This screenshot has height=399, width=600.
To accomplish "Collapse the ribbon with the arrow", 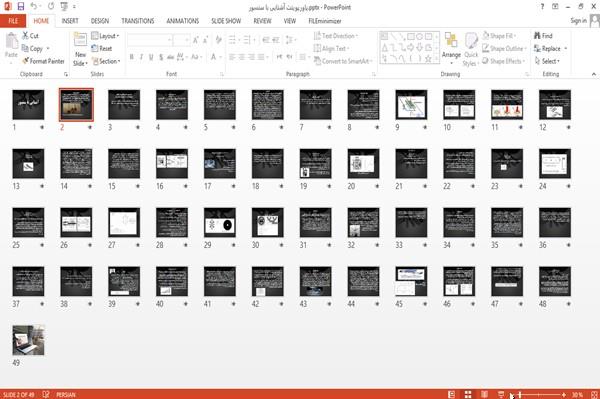I will 593,74.
